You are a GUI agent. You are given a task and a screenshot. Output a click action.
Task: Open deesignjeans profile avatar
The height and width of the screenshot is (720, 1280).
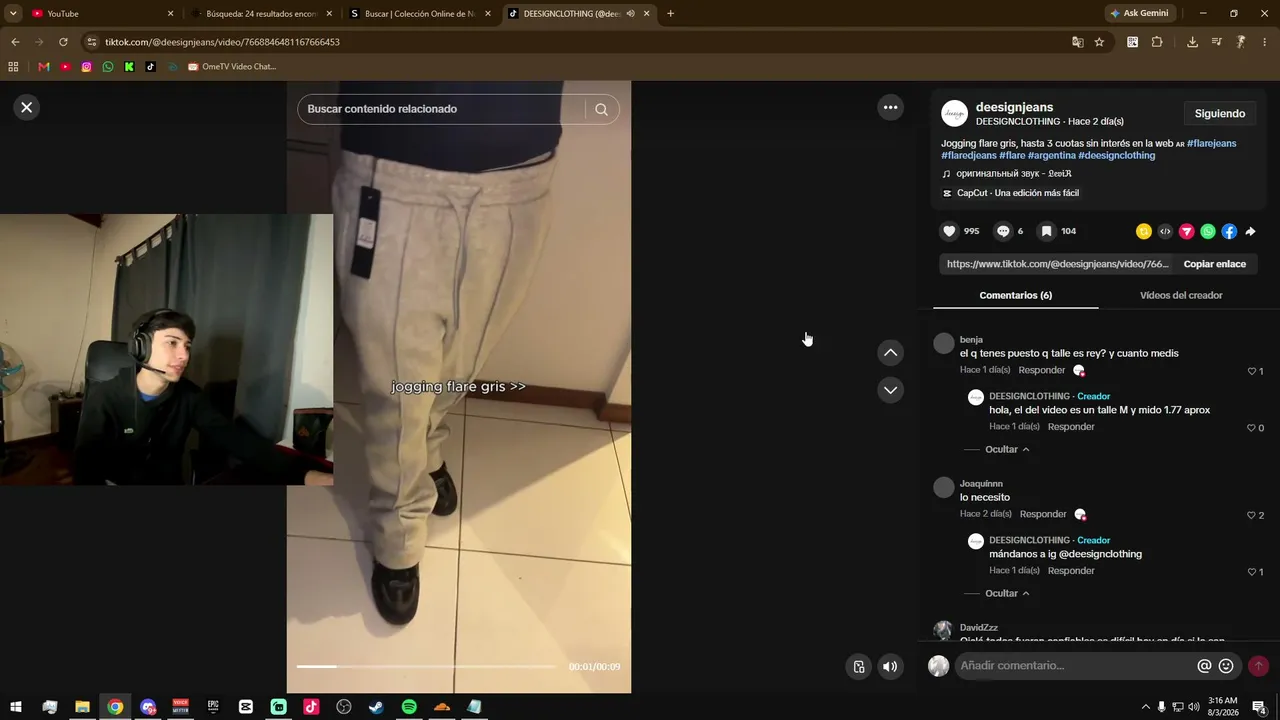pos(955,114)
